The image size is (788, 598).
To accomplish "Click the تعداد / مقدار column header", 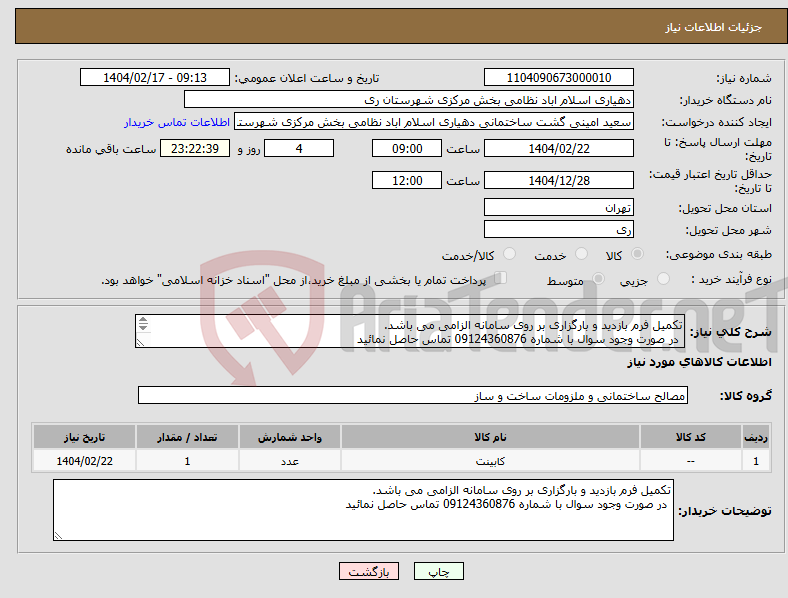I will 187,437.
